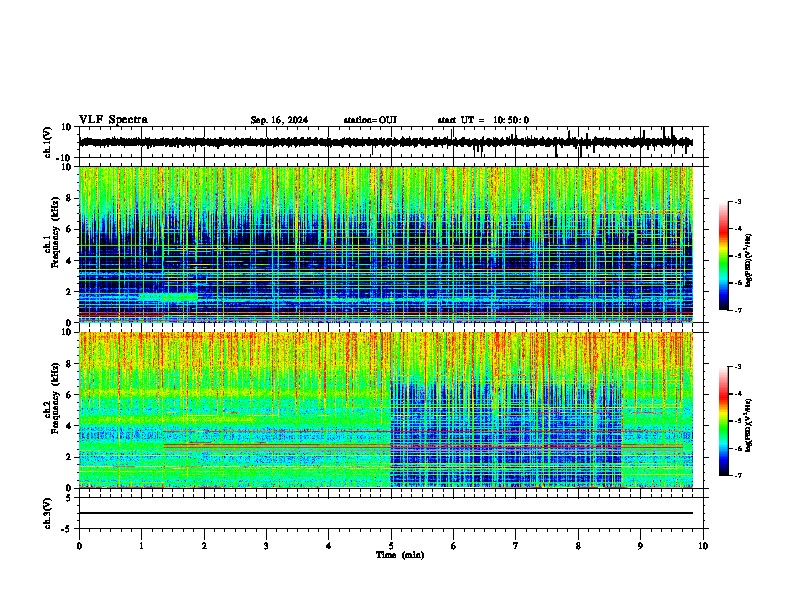The width and height of the screenshot is (792, 612).
Task: Click the time axis tick label "9"
Action: pyautogui.click(x=640, y=546)
